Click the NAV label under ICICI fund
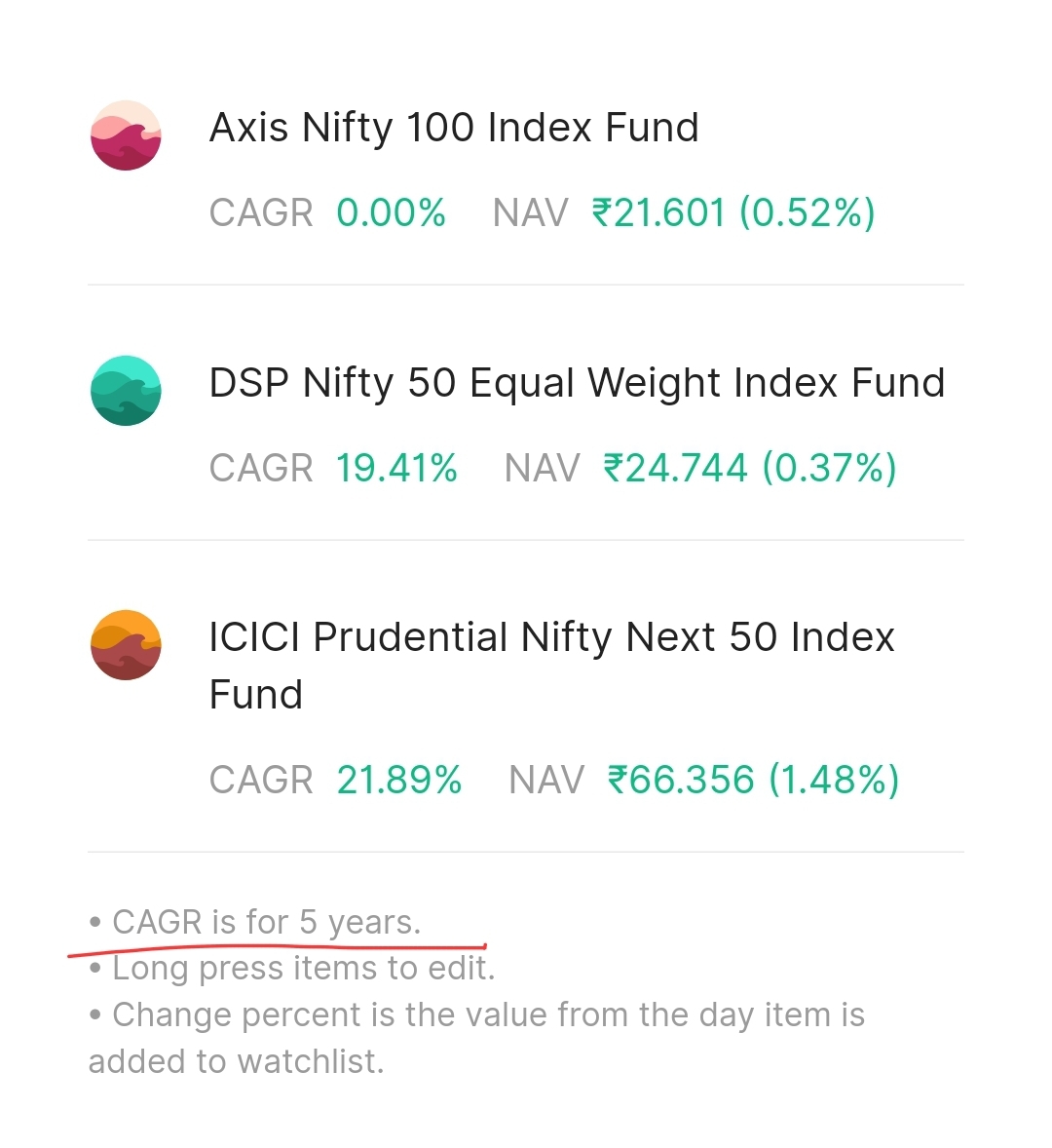The width and height of the screenshot is (1052, 1148). (x=545, y=780)
